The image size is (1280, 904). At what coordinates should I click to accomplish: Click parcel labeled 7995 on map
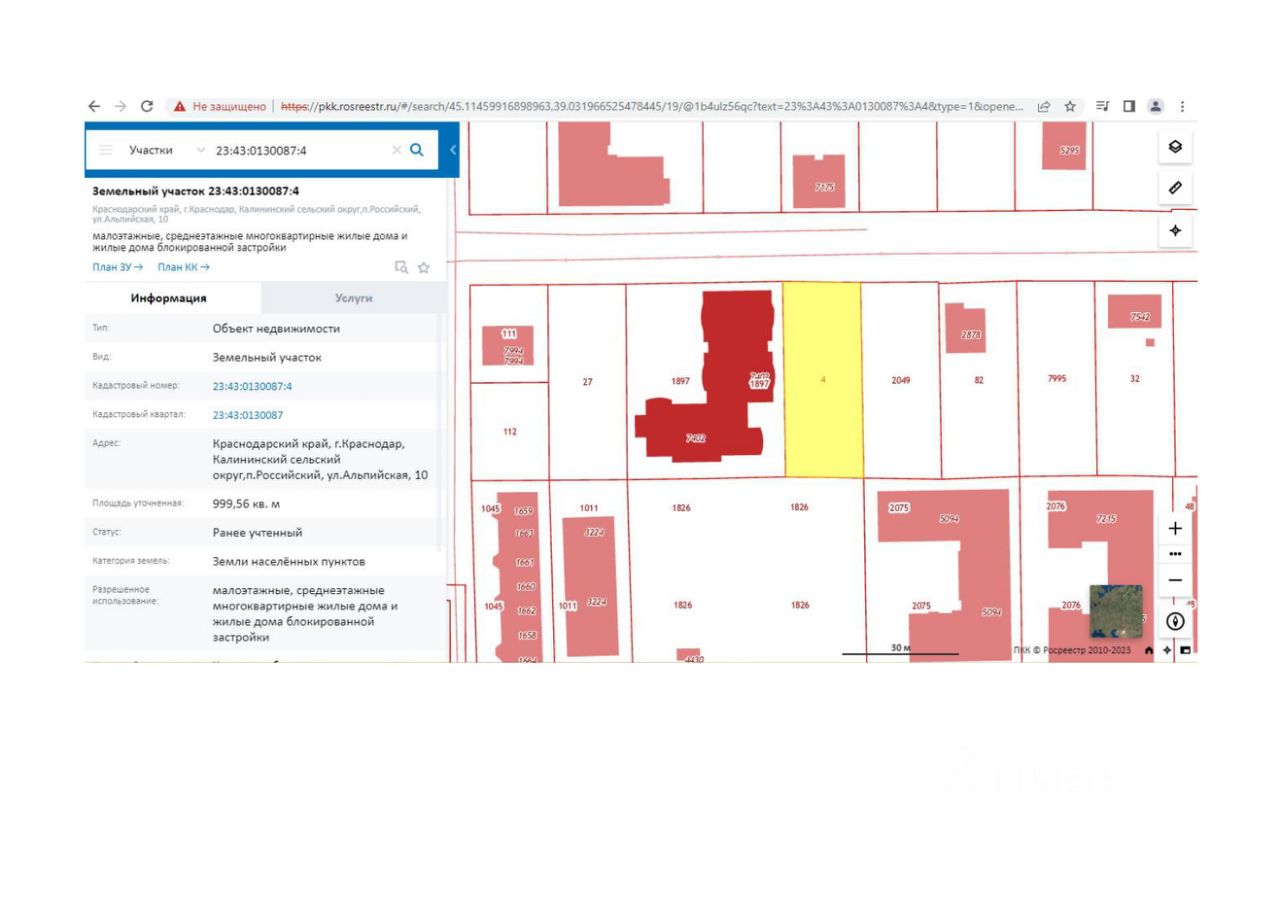click(1057, 379)
